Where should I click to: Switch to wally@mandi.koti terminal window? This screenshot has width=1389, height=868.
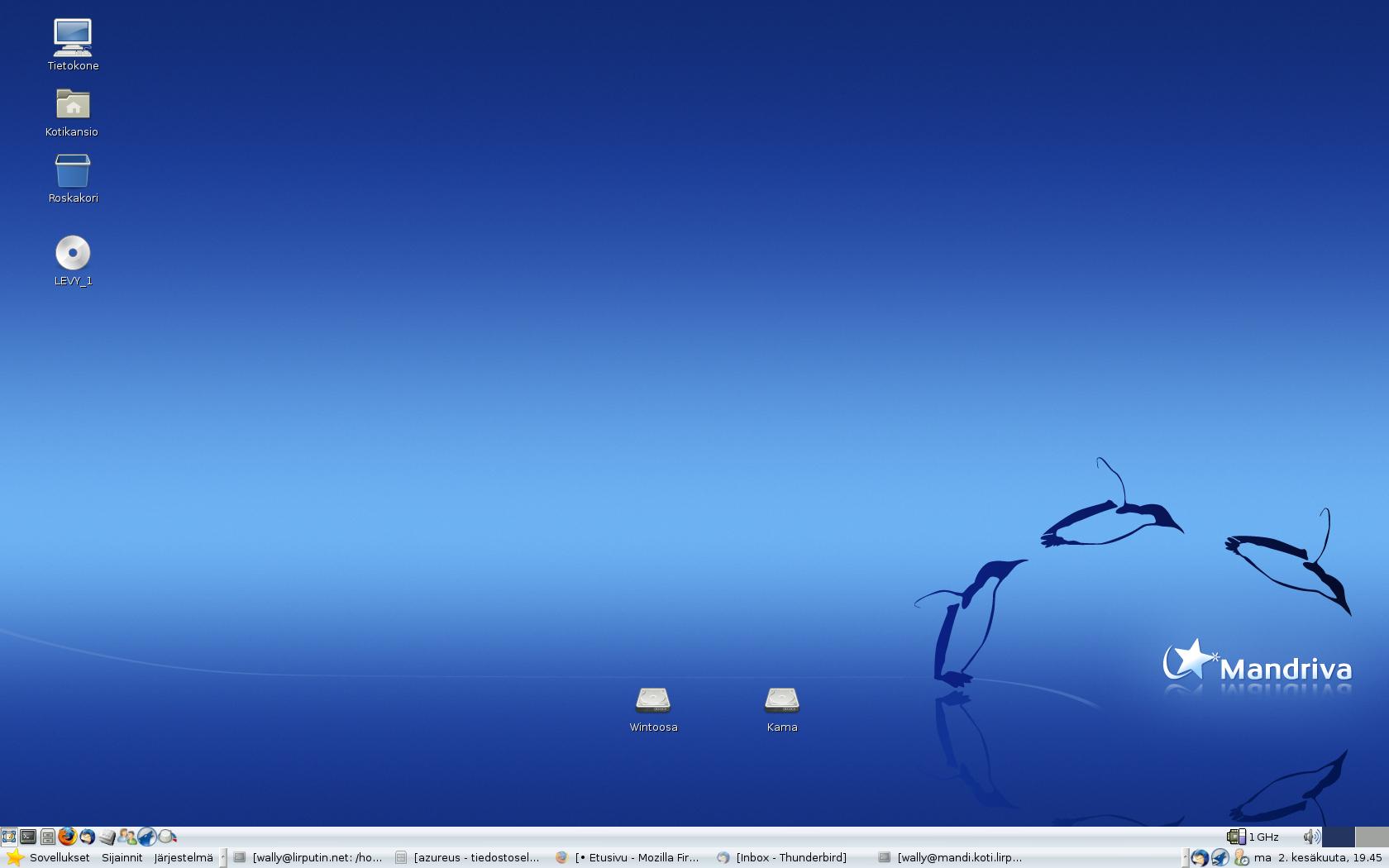click(953, 858)
